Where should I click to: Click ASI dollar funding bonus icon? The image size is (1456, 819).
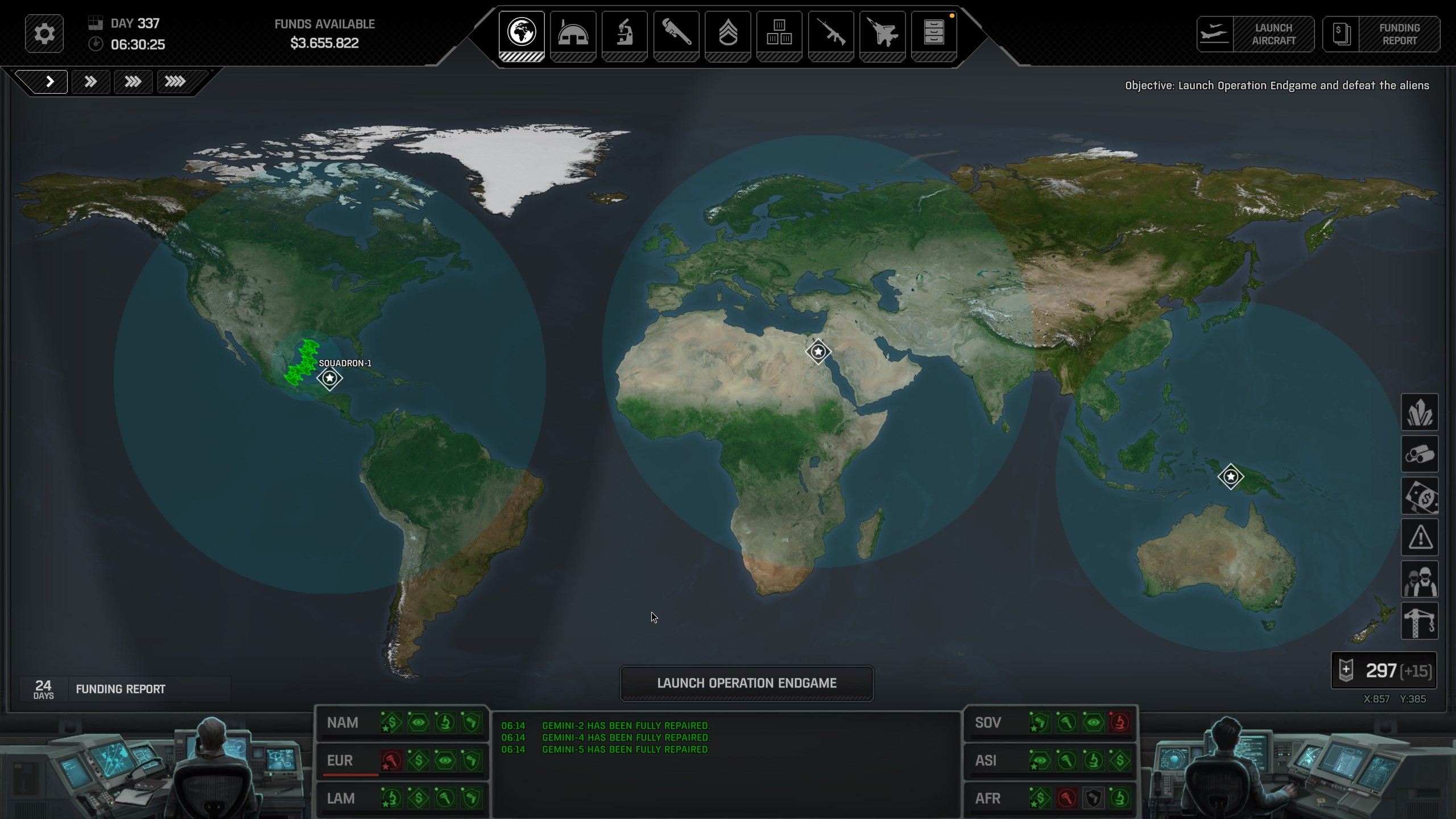coord(1120,760)
